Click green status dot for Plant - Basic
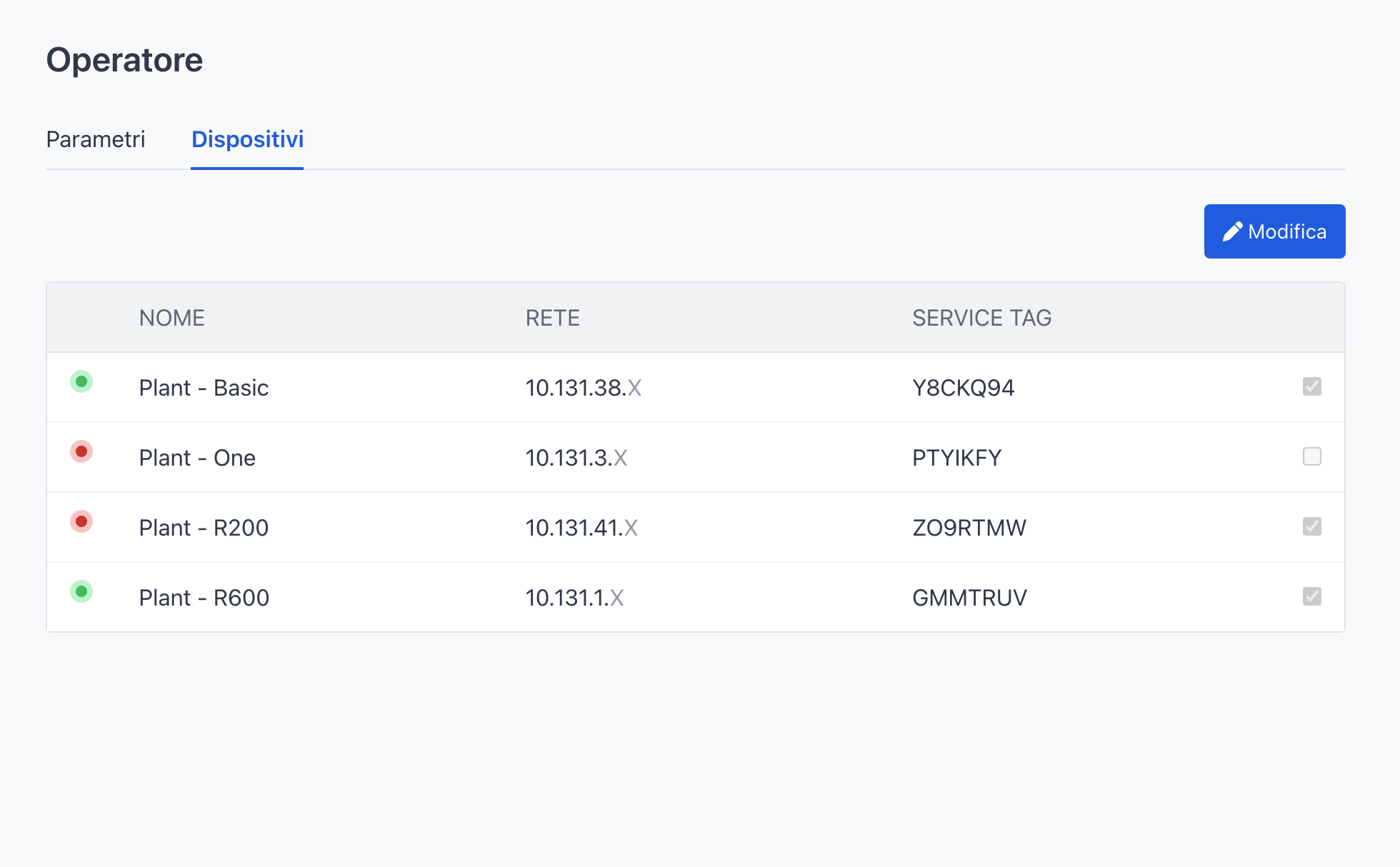 pyautogui.click(x=81, y=381)
